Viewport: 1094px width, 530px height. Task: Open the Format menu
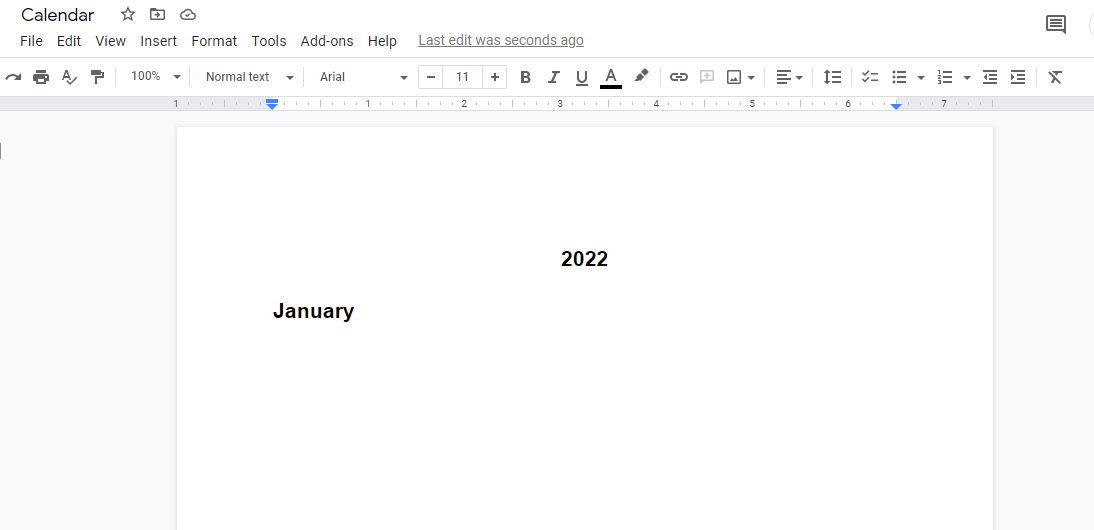pyautogui.click(x=214, y=41)
